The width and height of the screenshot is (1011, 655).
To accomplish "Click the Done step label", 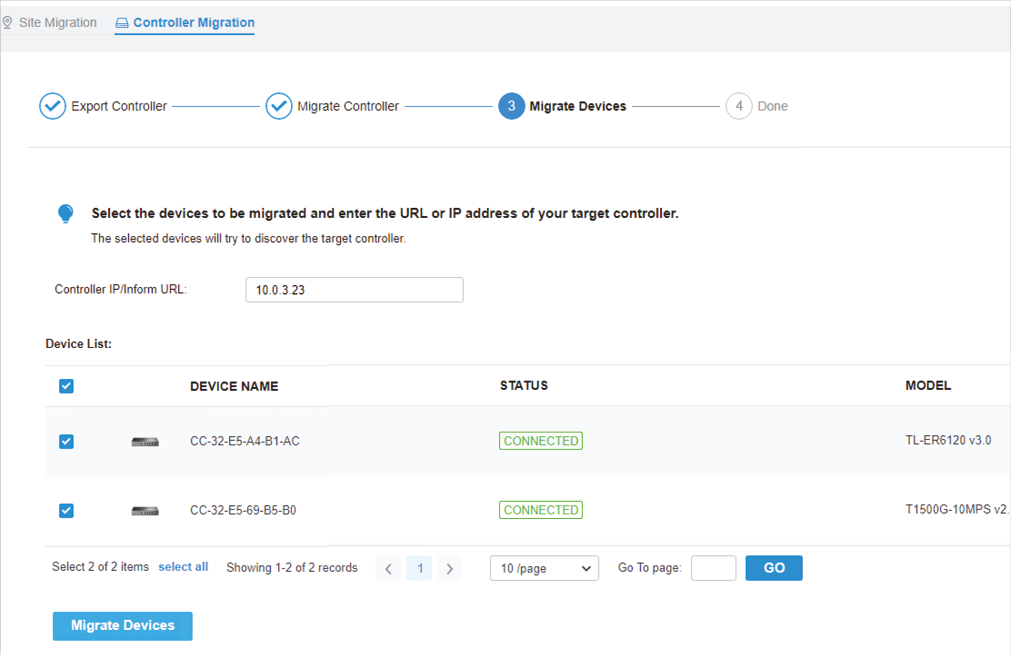I will pos(772,106).
